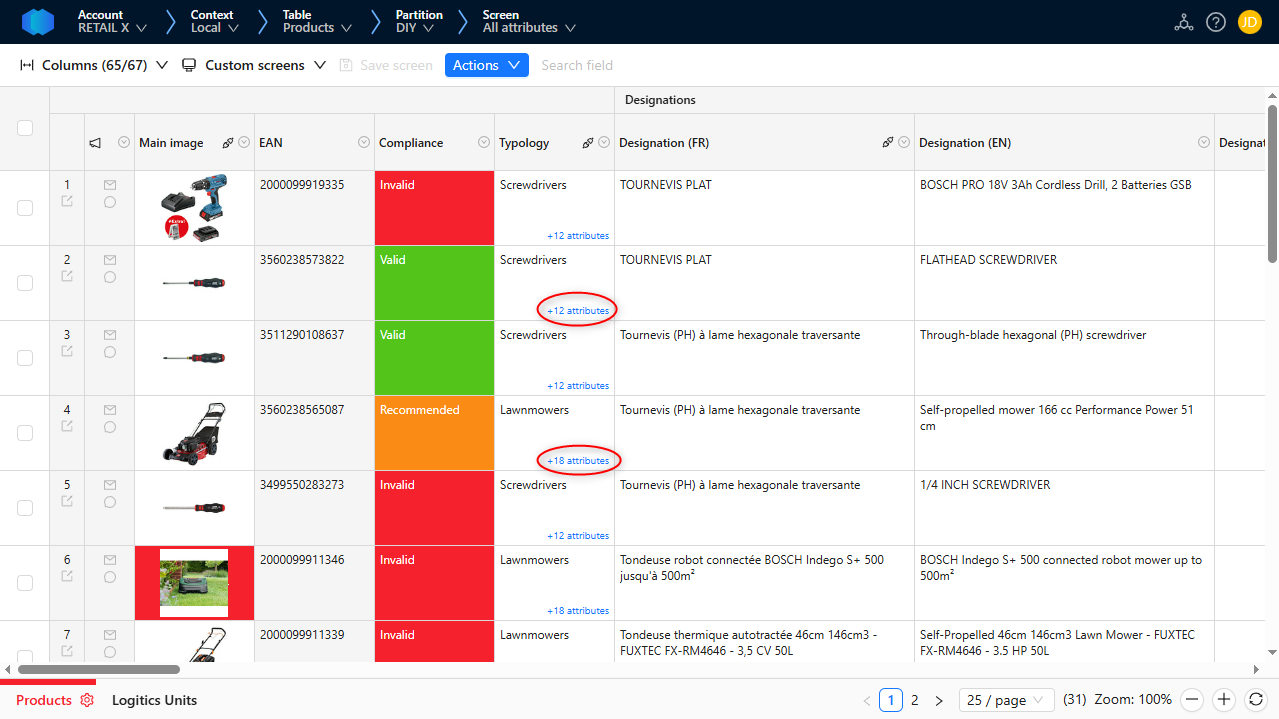Open row 1 edit icon
This screenshot has width=1279, height=719.
click(67, 201)
